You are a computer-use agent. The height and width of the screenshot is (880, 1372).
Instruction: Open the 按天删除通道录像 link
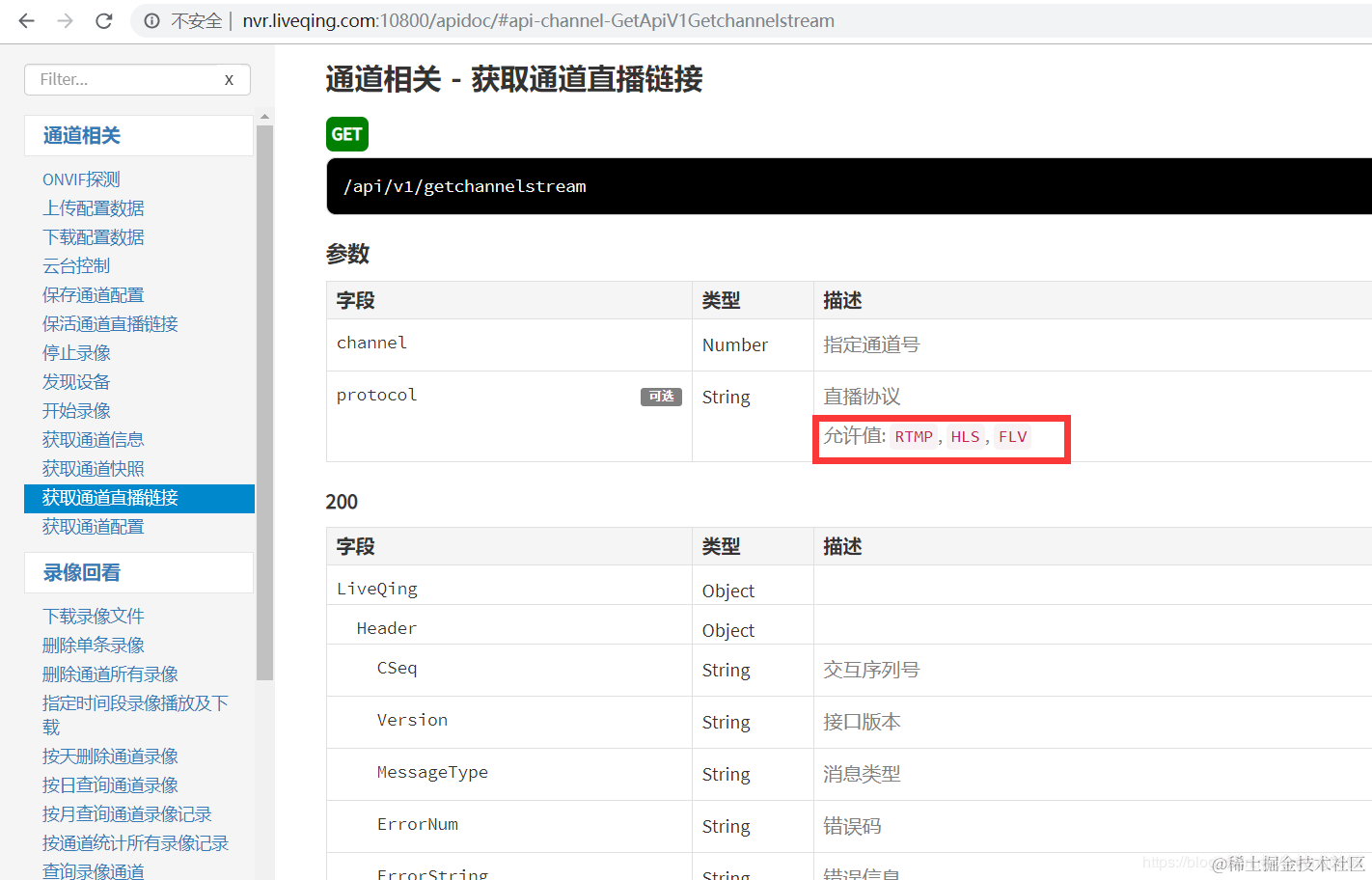click(110, 756)
